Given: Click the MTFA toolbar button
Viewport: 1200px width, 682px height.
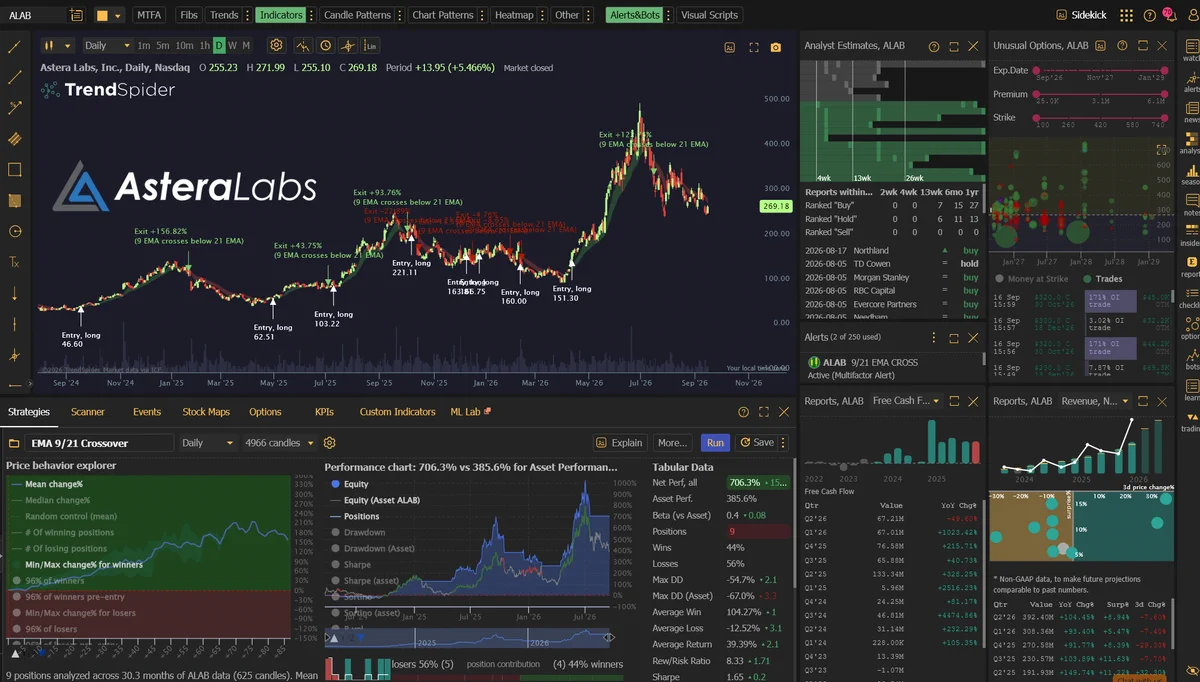Looking at the screenshot, I should (x=149, y=15).
